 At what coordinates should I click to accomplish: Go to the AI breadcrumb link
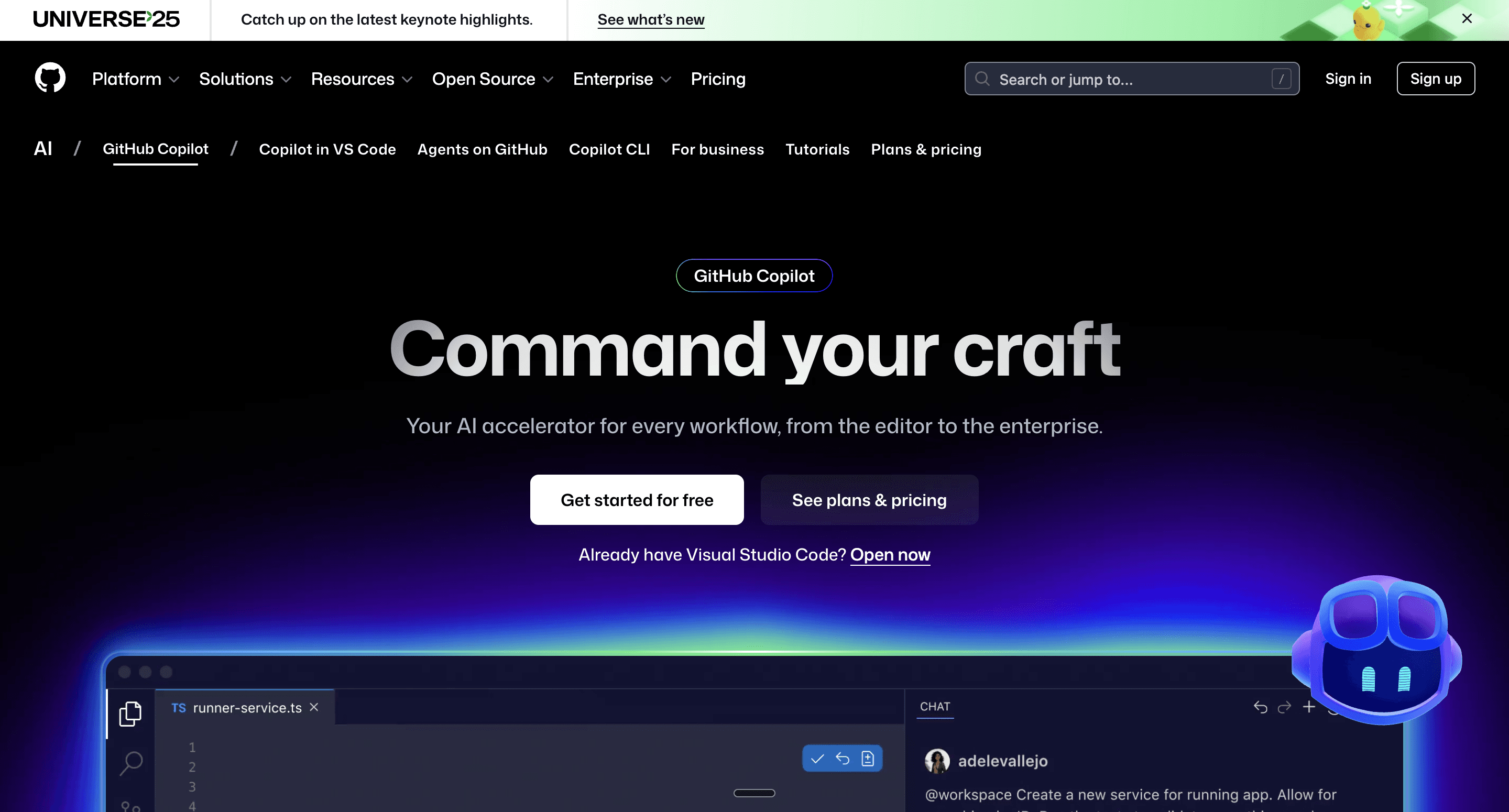(x=43, y=148)
